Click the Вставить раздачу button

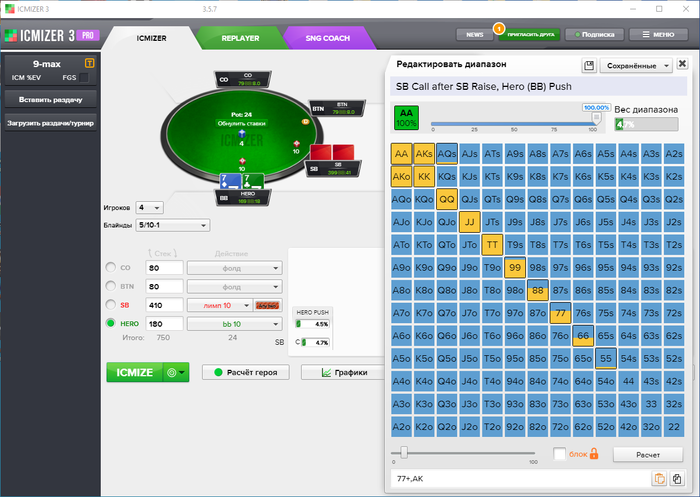[x=50, y=100]
